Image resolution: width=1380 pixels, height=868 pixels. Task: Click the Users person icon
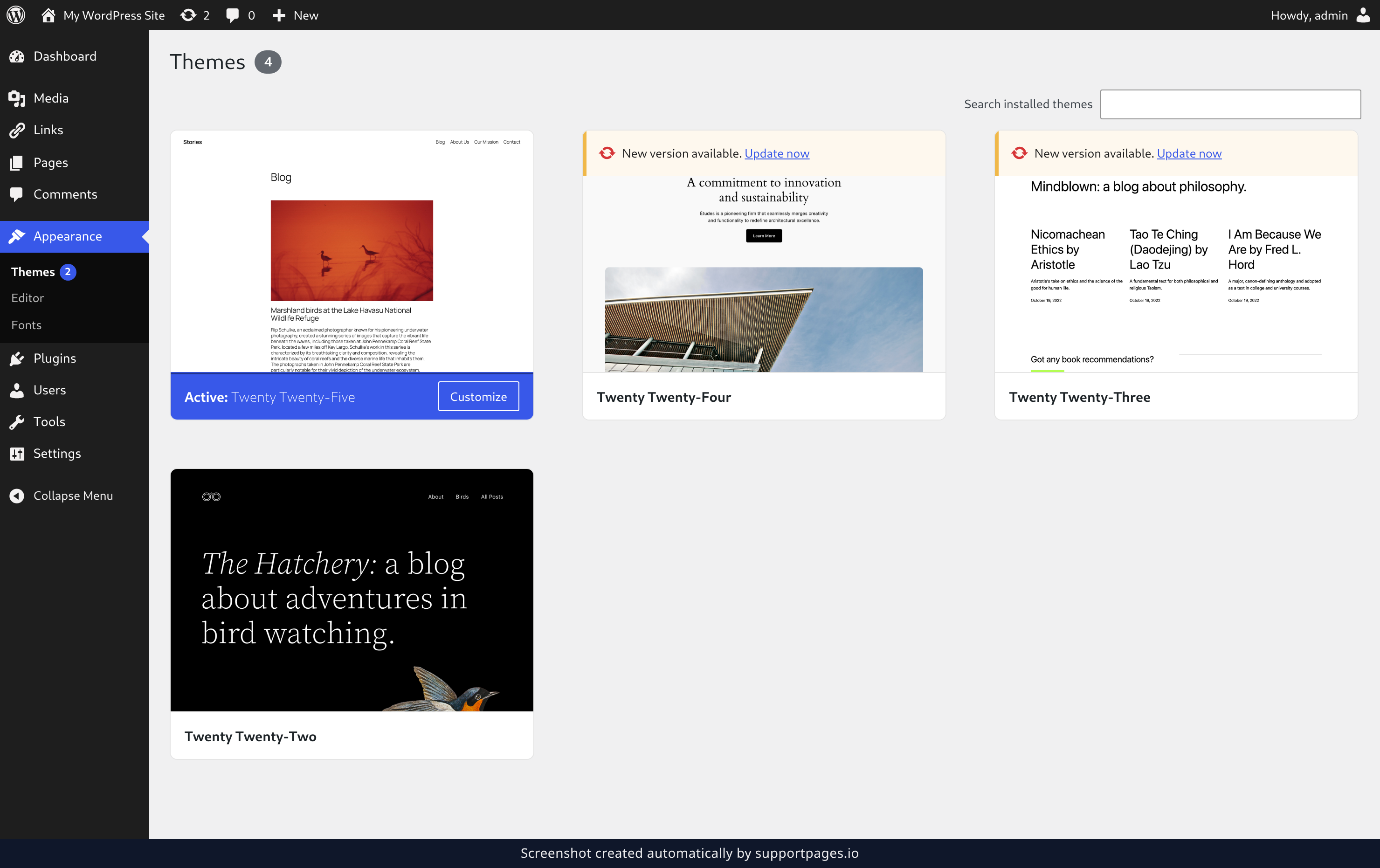[x=17, y=390]
